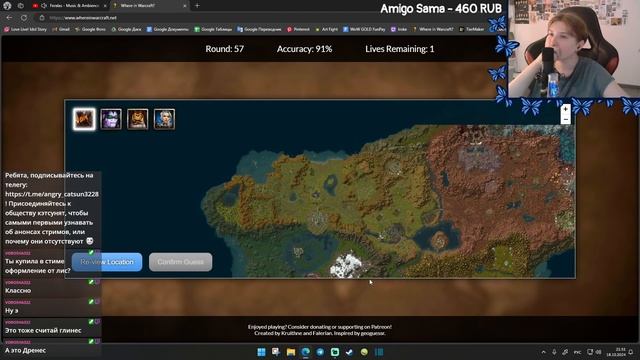Open Google Таблицы bookmark
Screen dimensions: 640x360
(213, 29)
